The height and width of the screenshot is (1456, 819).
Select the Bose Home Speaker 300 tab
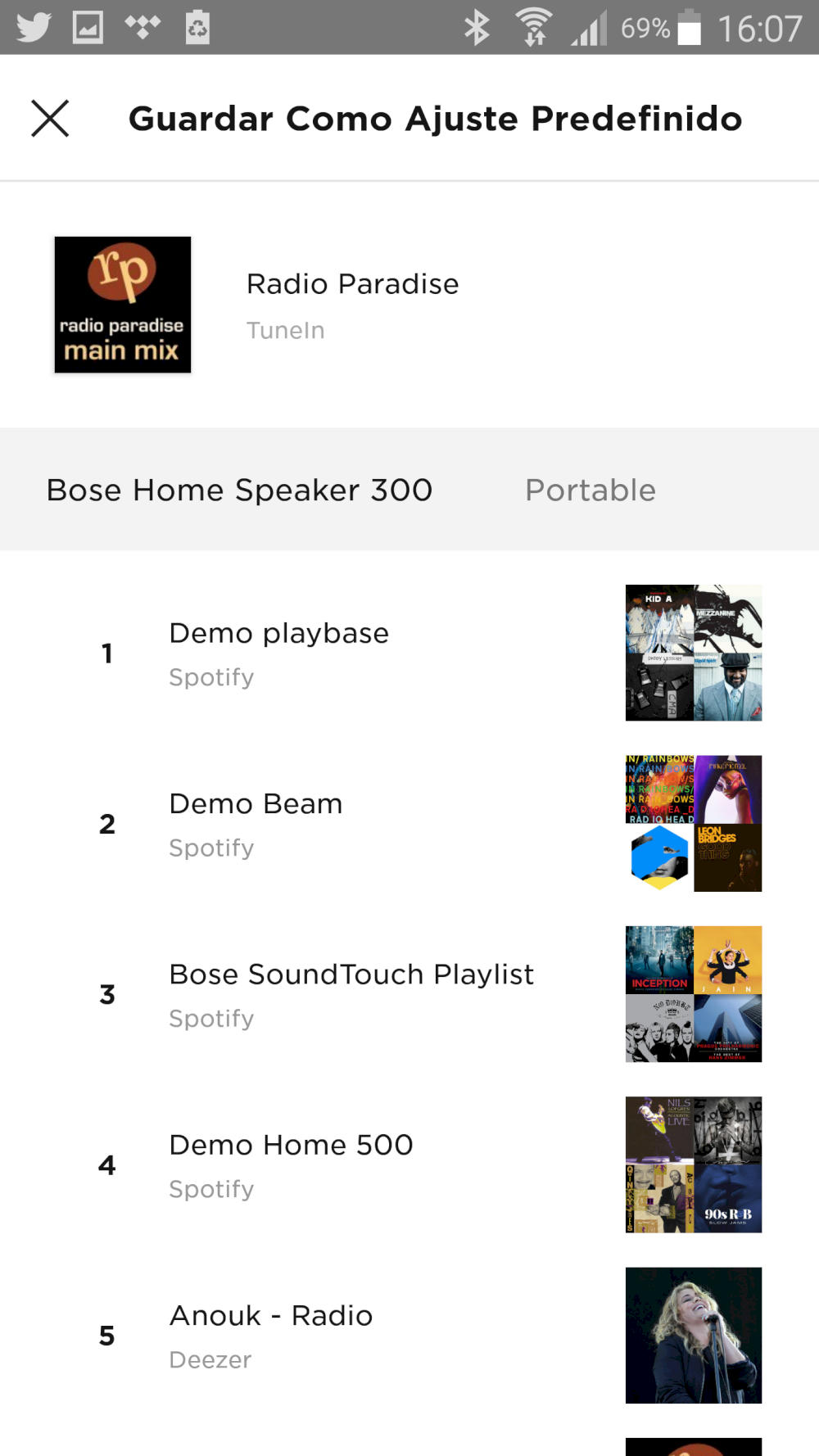point(239,490)
